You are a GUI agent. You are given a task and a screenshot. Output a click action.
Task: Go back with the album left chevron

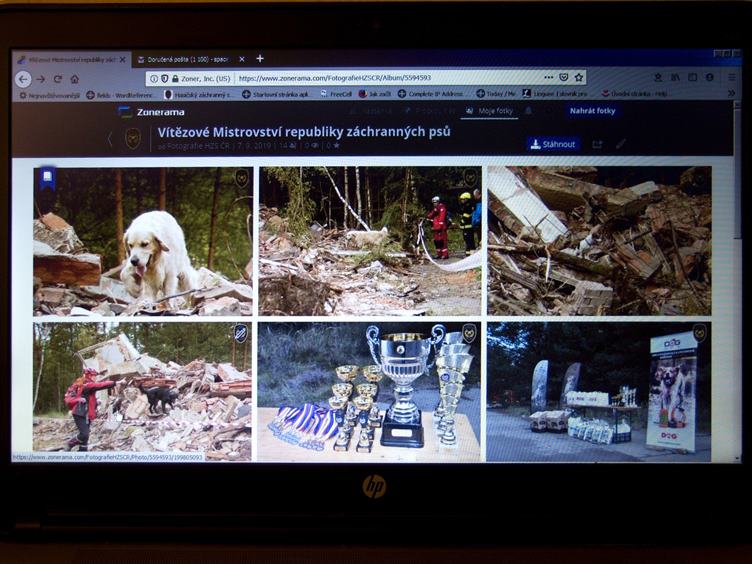110,140
